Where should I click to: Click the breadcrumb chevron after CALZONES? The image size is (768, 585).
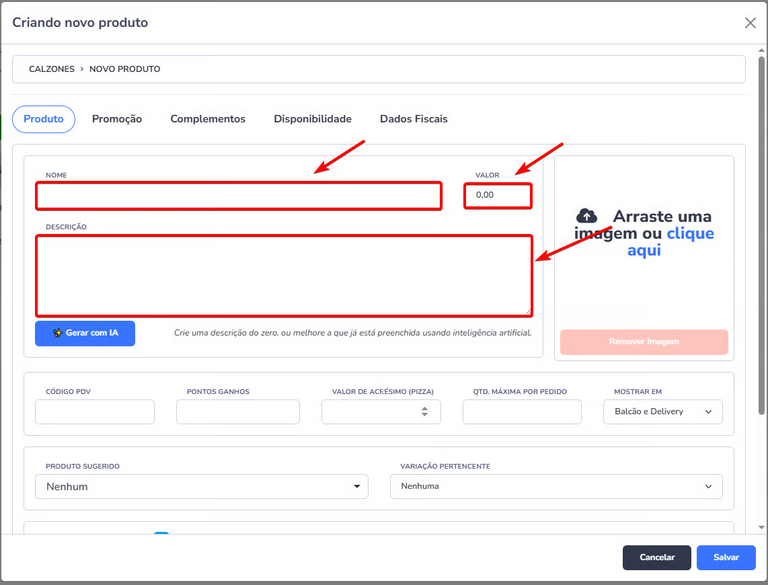(x=81, y=69)
